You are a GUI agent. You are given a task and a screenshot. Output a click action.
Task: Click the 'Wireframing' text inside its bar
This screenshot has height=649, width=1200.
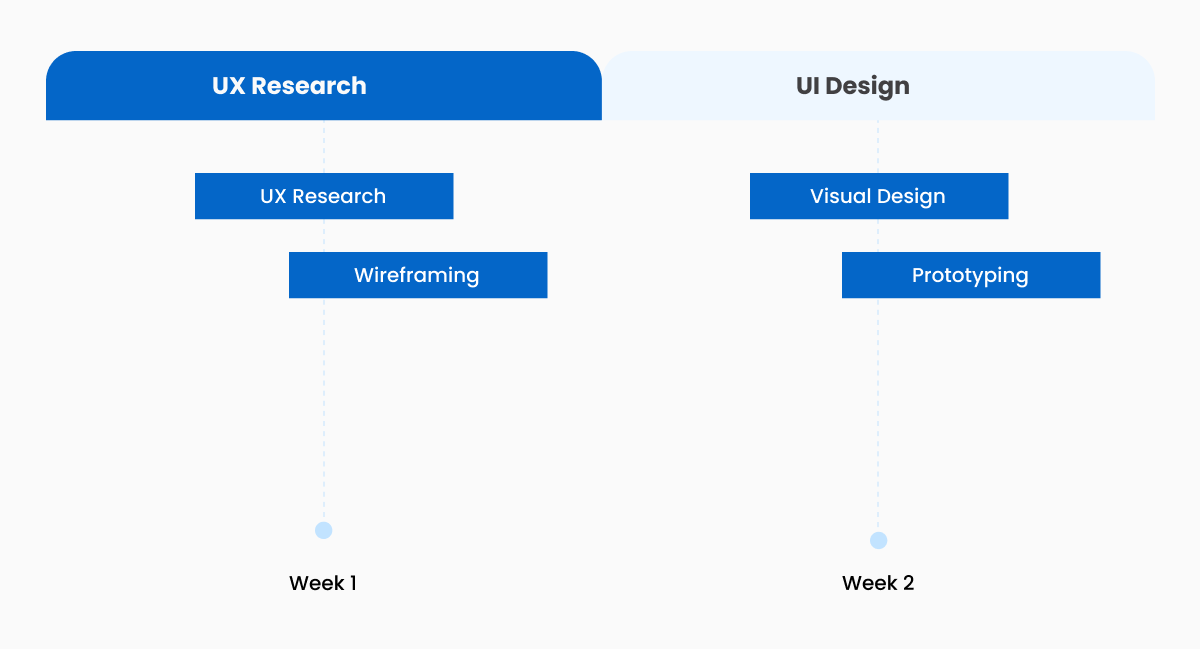point(416,275)
